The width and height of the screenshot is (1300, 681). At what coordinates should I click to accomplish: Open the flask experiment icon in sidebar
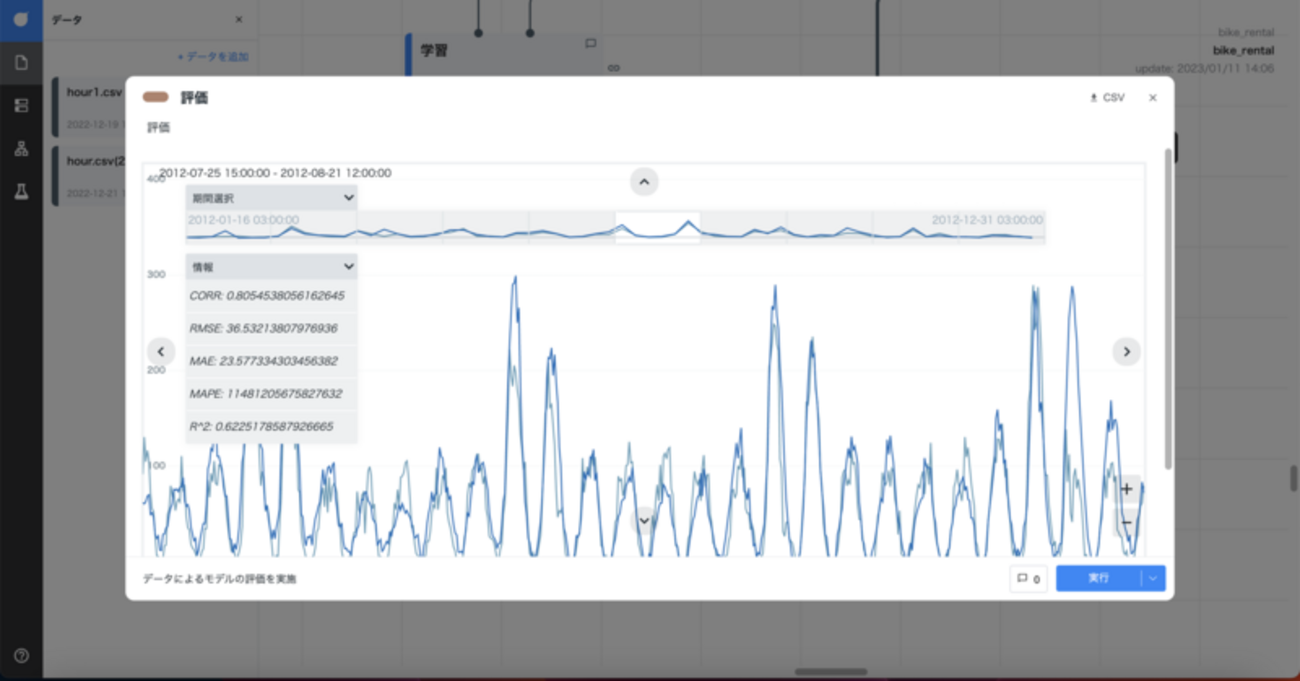tap(21, 193)
